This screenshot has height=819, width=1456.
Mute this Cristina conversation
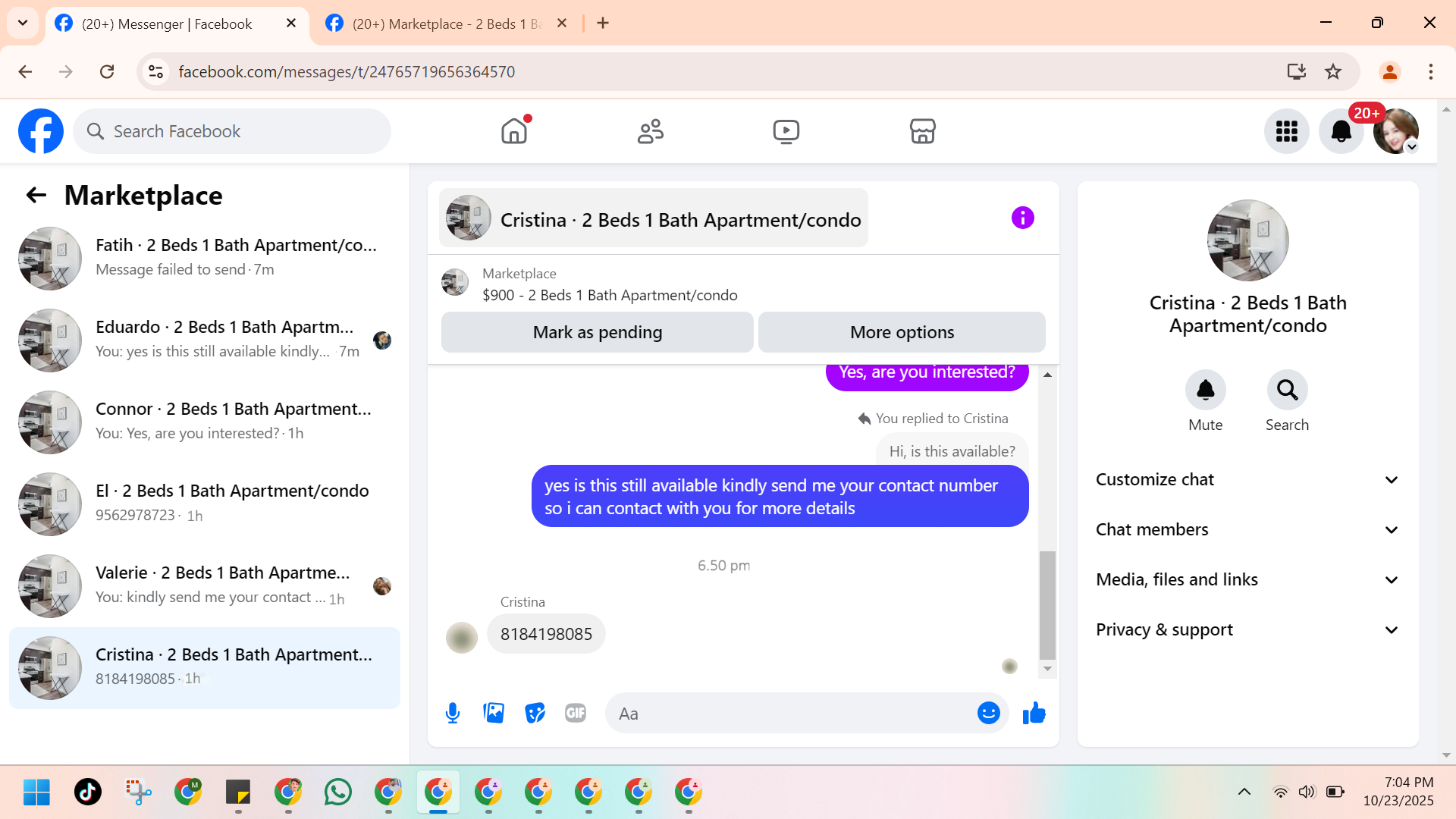coord(1205,391)
